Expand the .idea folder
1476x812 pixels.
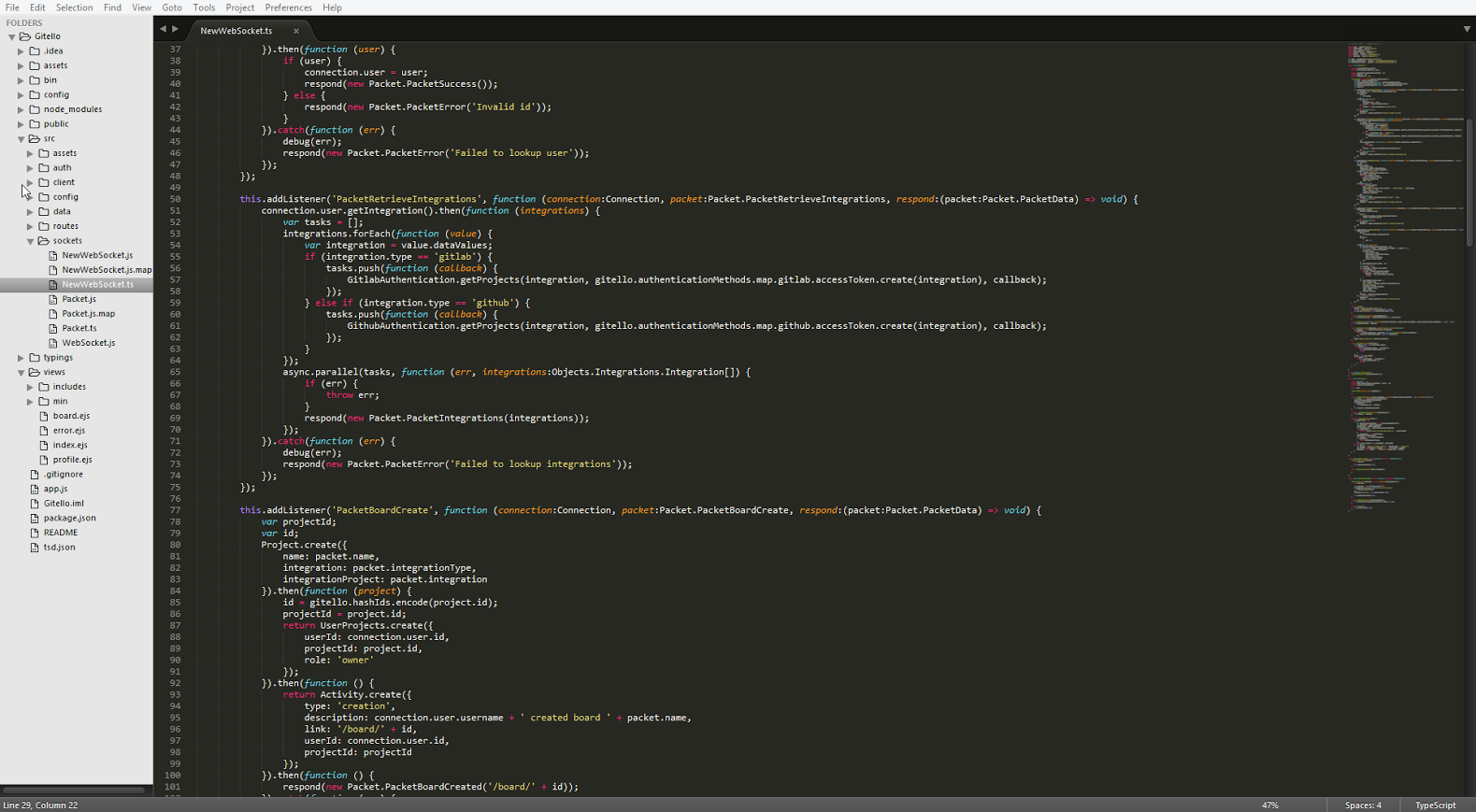tap(21, 51)
